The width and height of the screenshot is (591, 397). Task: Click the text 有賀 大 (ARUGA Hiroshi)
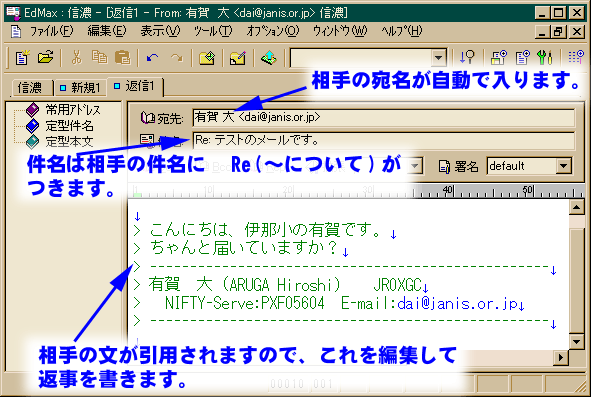point(245,285)
